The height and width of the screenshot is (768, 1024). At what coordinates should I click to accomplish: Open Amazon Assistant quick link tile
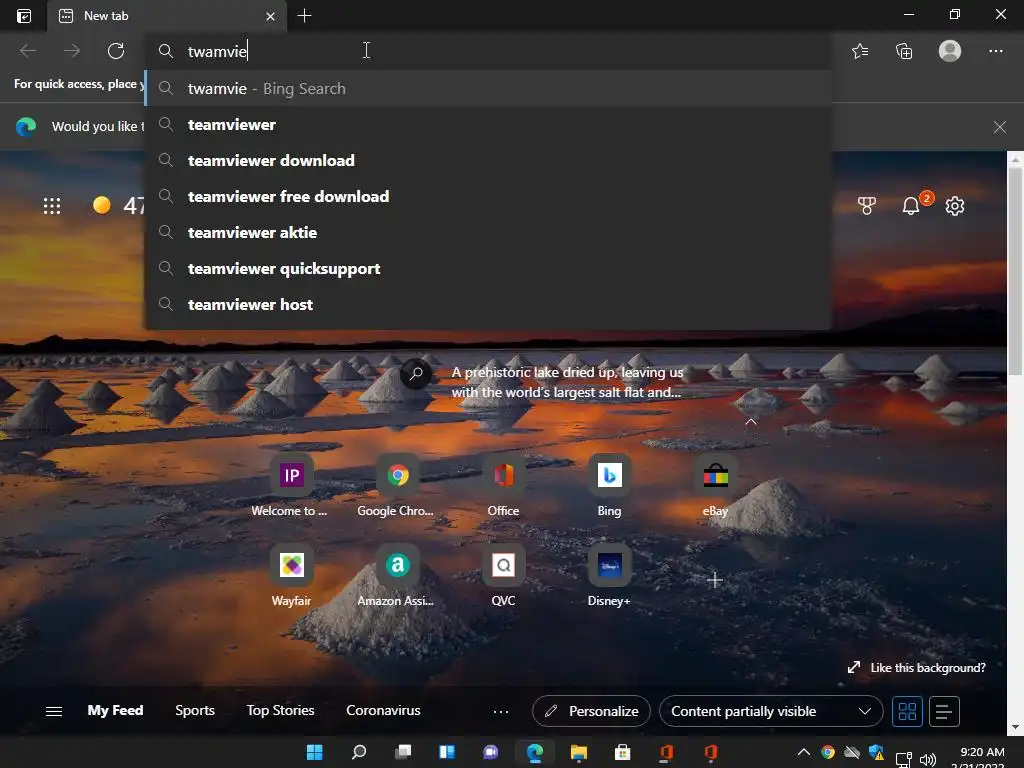point(397,576)
